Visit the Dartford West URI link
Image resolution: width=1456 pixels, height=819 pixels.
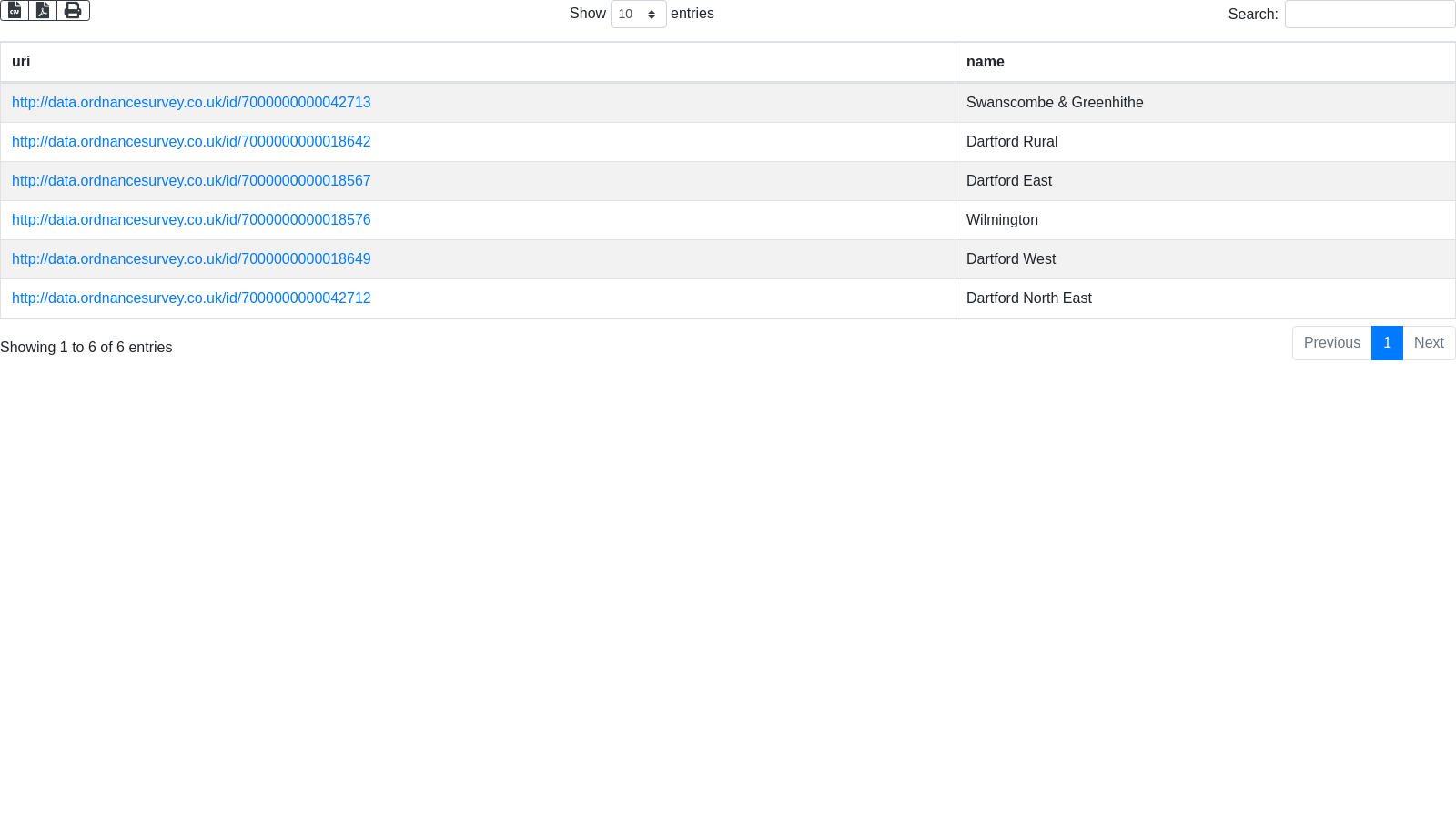coord(191,259)
